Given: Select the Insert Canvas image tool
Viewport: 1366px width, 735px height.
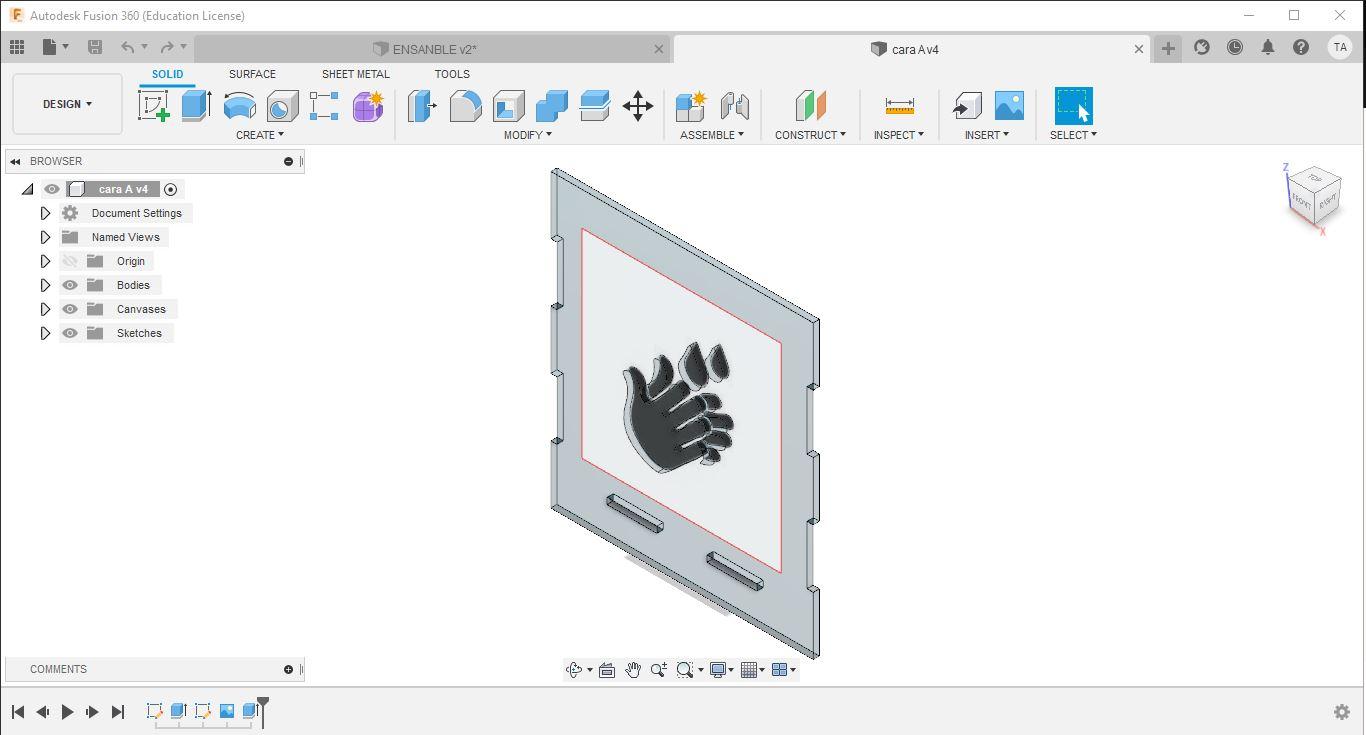Looking at the screenshot, I should tap(1009, 106).
